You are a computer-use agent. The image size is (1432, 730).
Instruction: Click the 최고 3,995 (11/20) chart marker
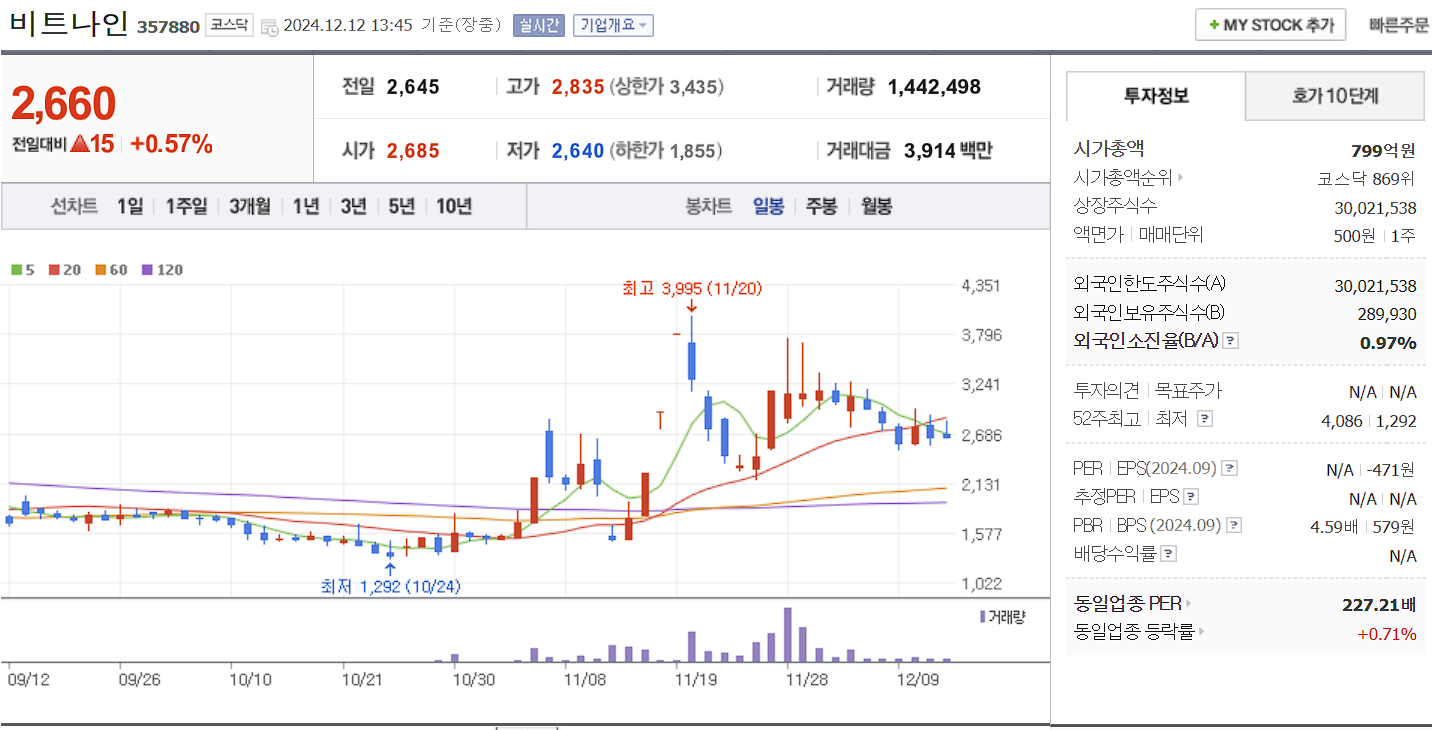click(690, 288)
